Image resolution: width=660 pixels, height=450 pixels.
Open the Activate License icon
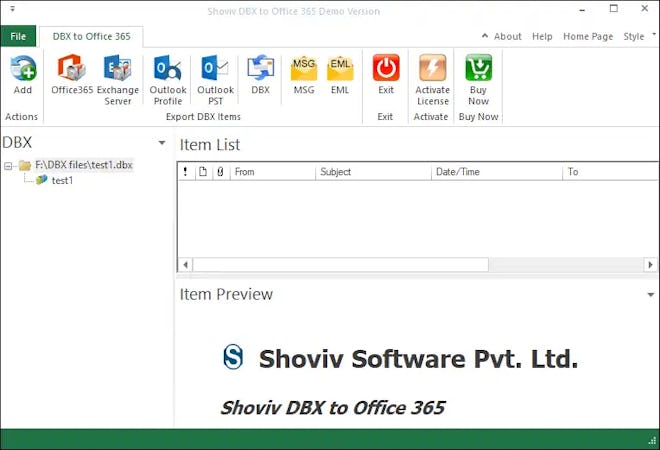[x=432, y=68]
